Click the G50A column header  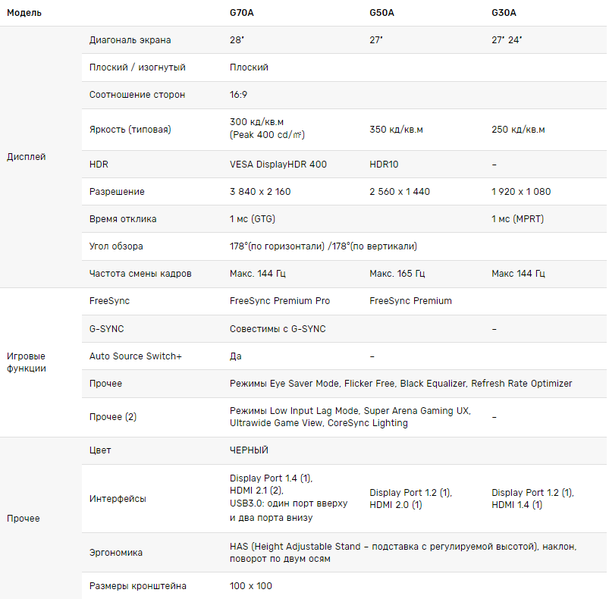[x=382, y=14]
